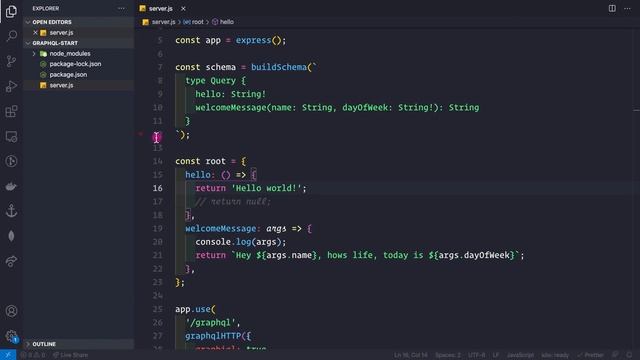This screenshot has width=640, height=360.
Task: Click server.js breadcrumb item
Action: coord(163,22)
